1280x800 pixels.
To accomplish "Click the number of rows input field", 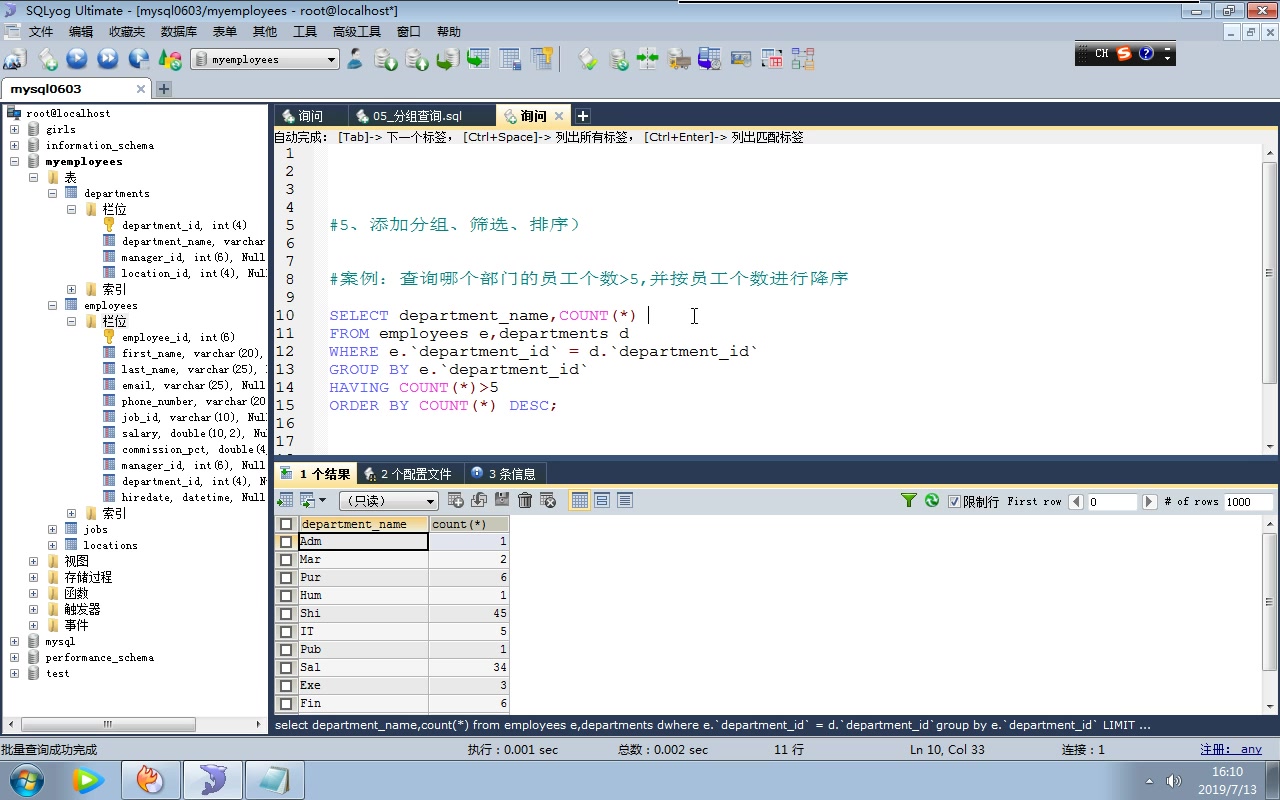I will click(x=1247, y=501).
